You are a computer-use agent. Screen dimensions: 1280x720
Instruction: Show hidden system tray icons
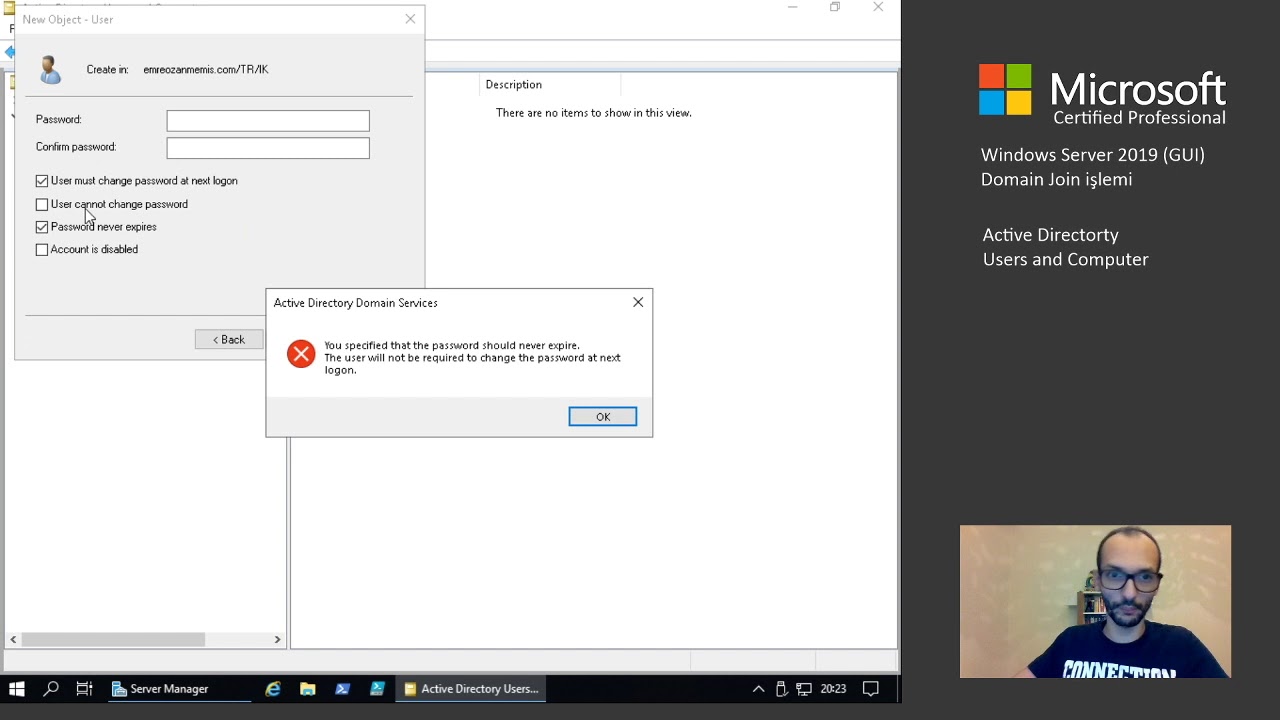click(x=758, y=689)
